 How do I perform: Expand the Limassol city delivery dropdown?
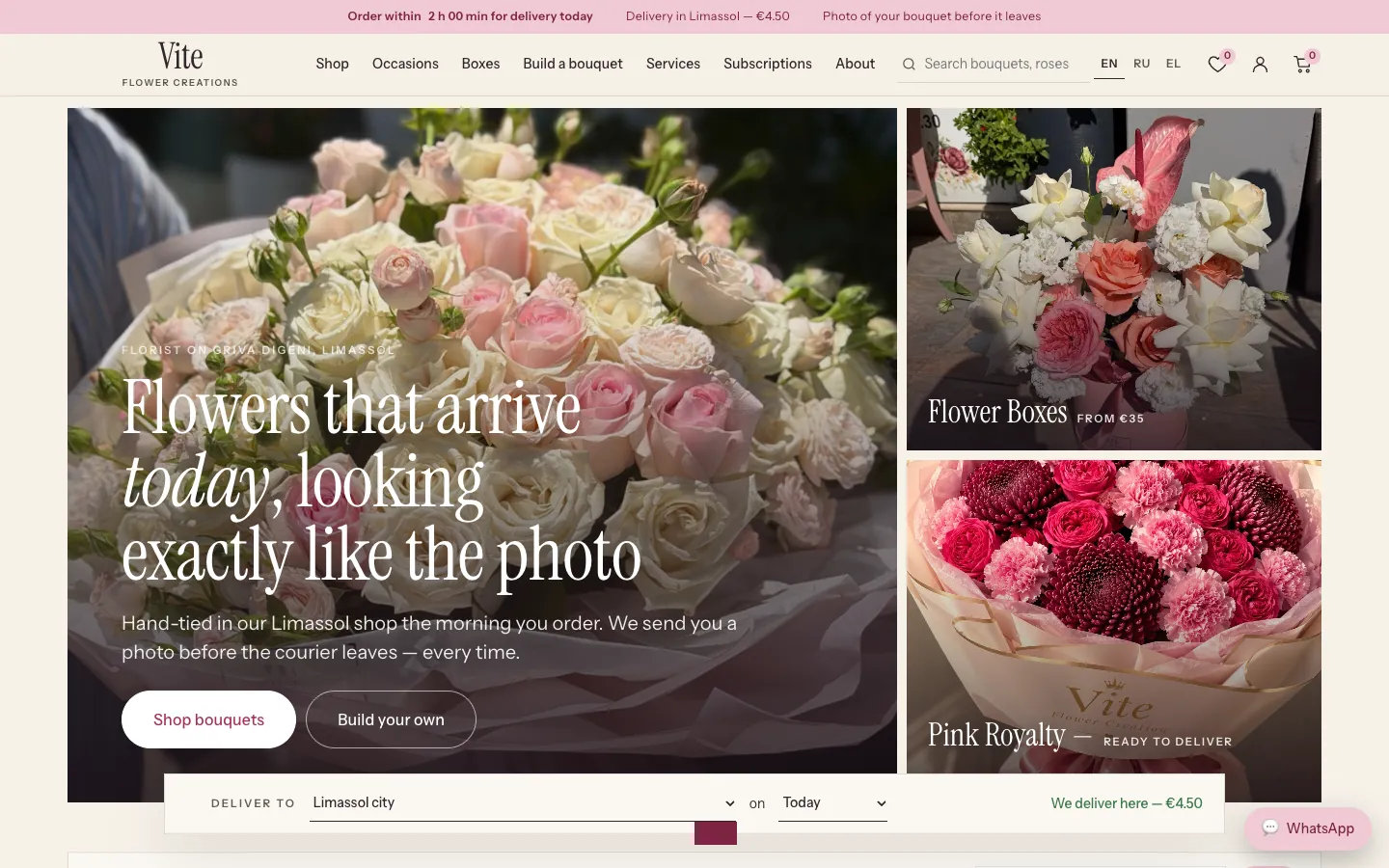click(x=524, y=802)
